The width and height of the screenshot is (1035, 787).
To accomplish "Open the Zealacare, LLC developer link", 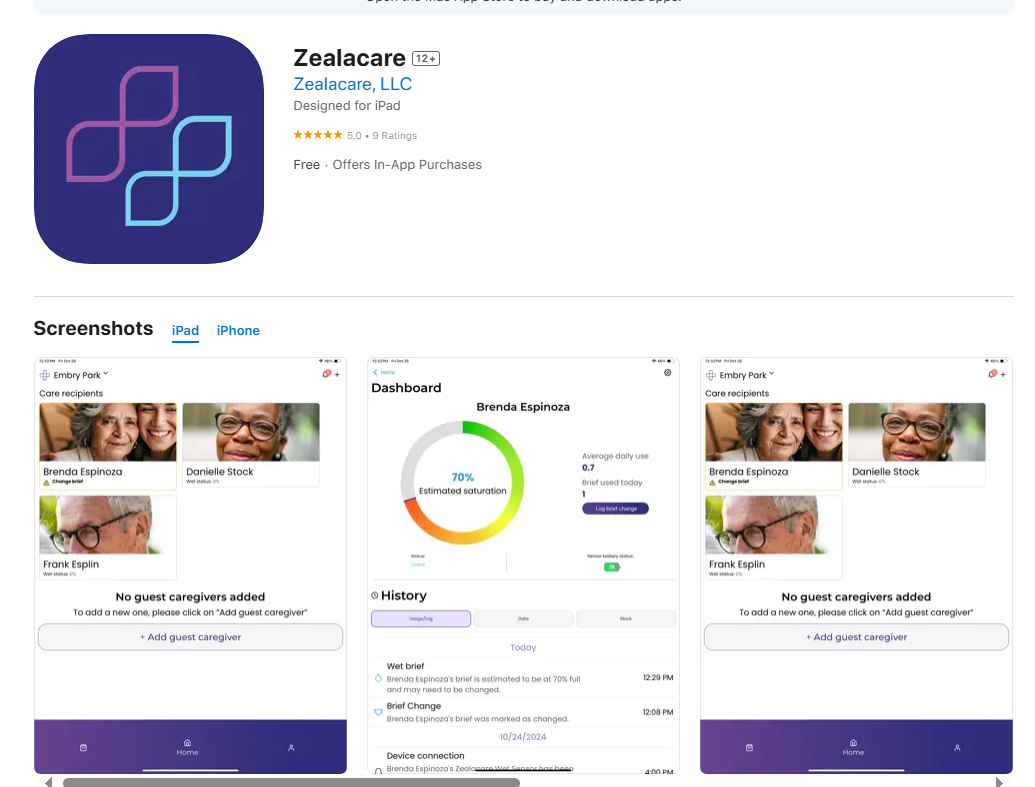I will 352,84.
